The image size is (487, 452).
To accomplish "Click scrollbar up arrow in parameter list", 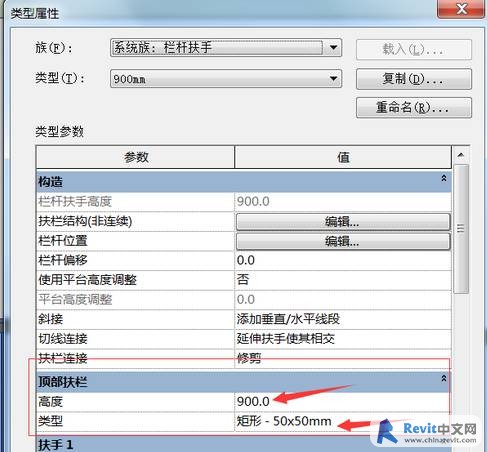I will coord(461,155).
